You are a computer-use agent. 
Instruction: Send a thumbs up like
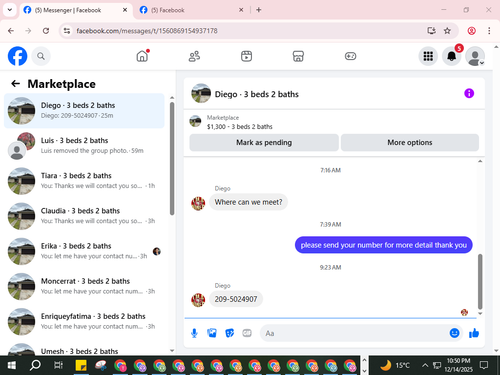(474, 333)
